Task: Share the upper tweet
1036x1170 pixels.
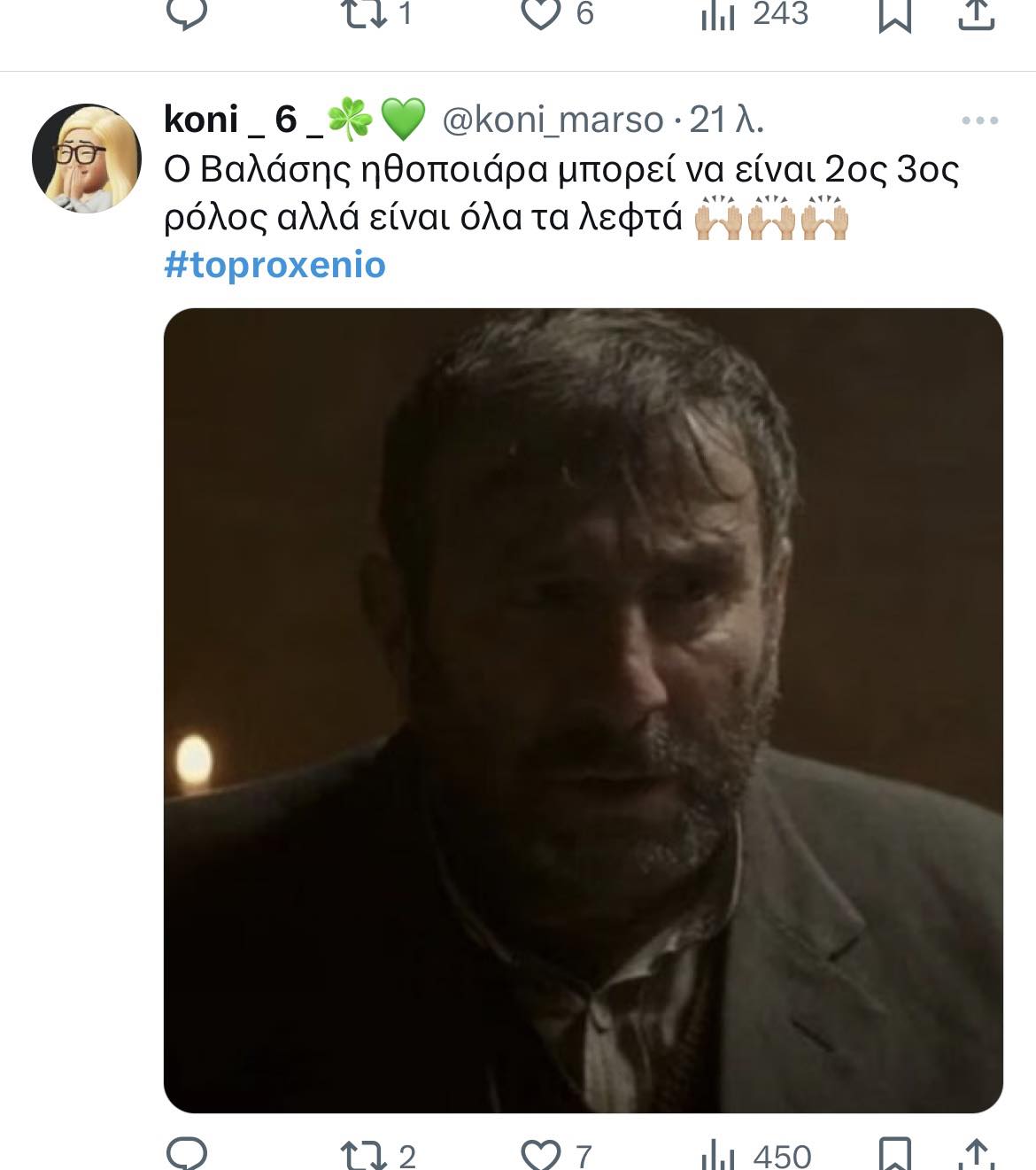Action: [976, 16]
